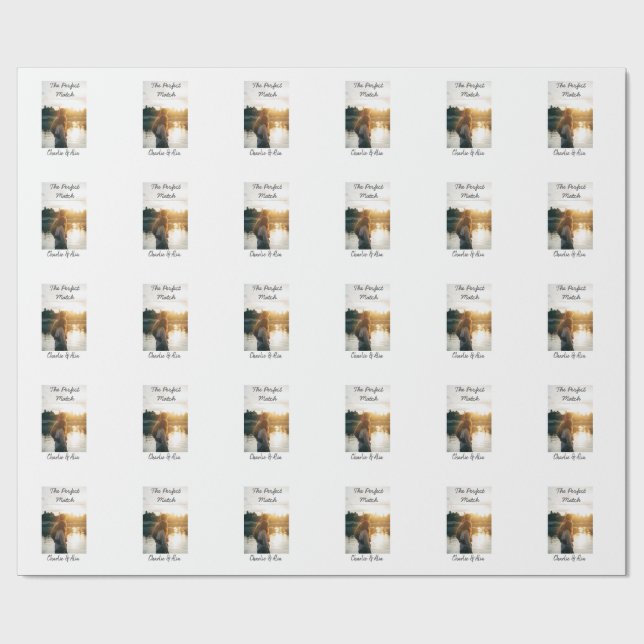This screenshot has height=644, width=644.
Task: Click the names caption under row five column five
Action: pos(468,559)
